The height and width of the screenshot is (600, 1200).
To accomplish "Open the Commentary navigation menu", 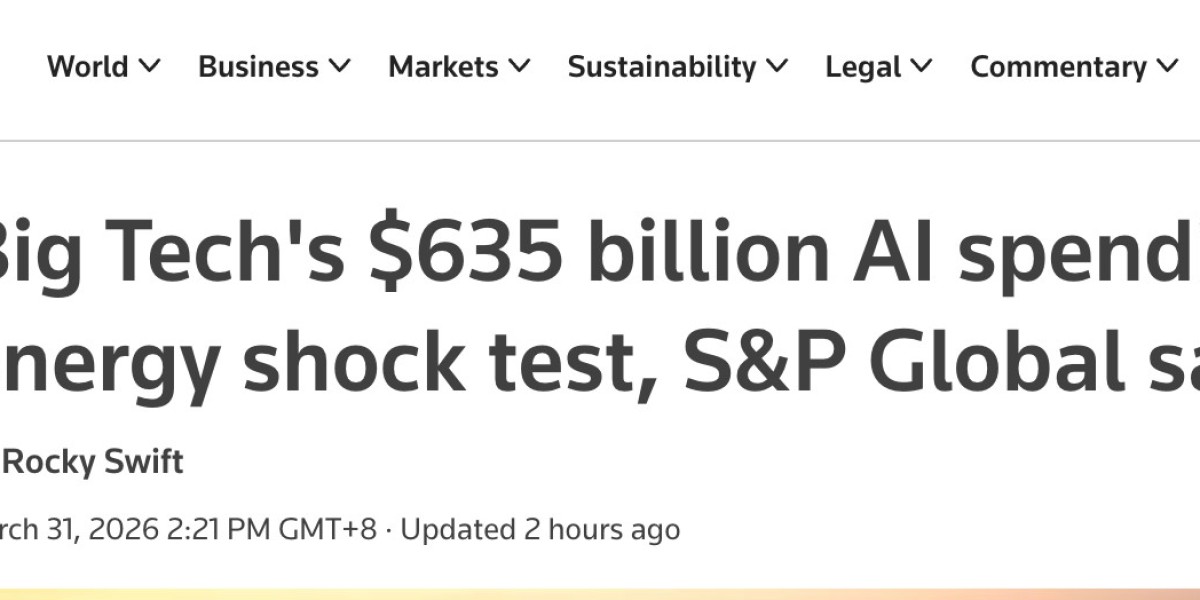I will 1058,67.
